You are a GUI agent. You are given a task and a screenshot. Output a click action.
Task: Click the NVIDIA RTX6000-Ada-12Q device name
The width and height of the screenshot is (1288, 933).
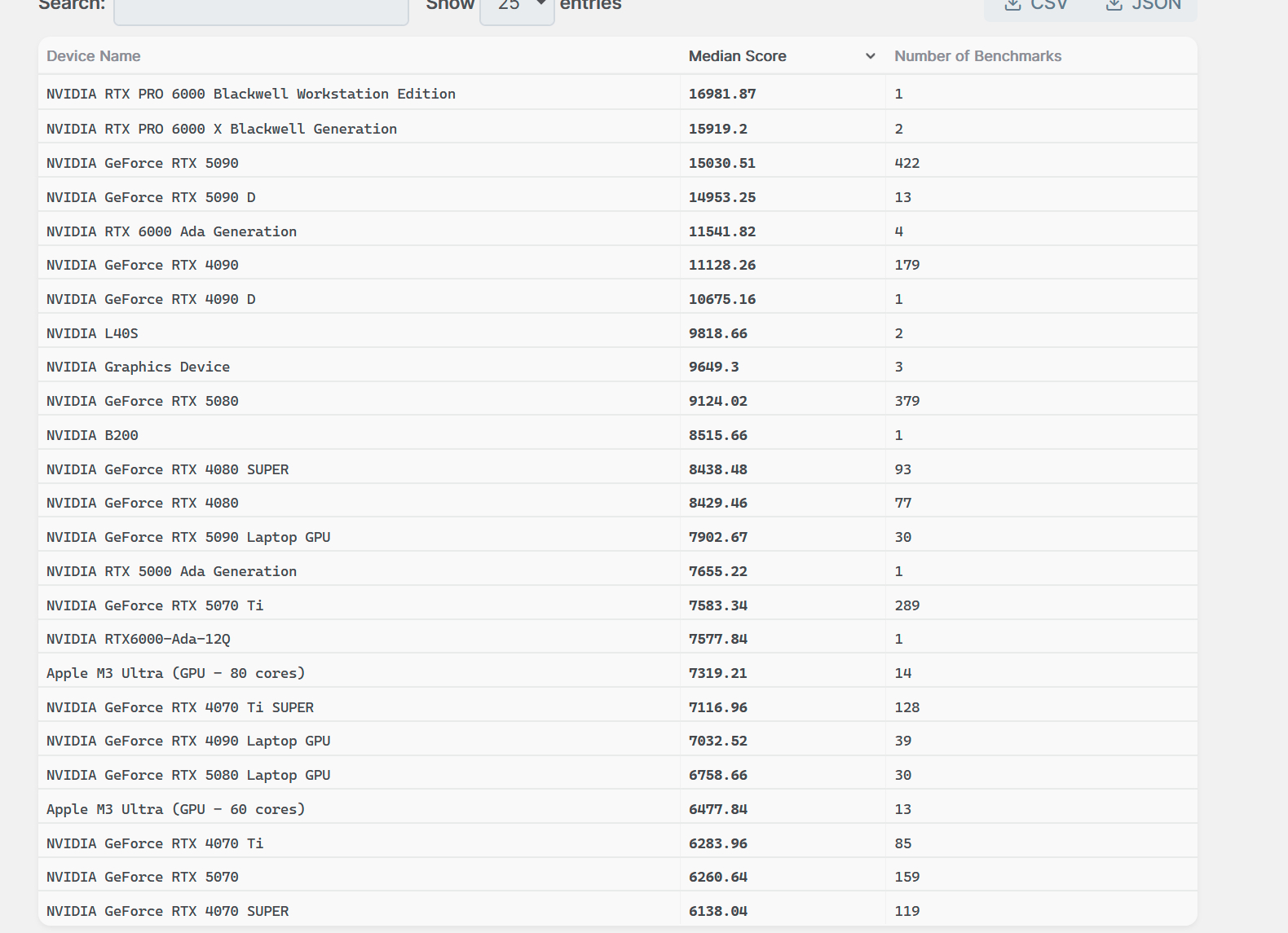pos(139,639)
